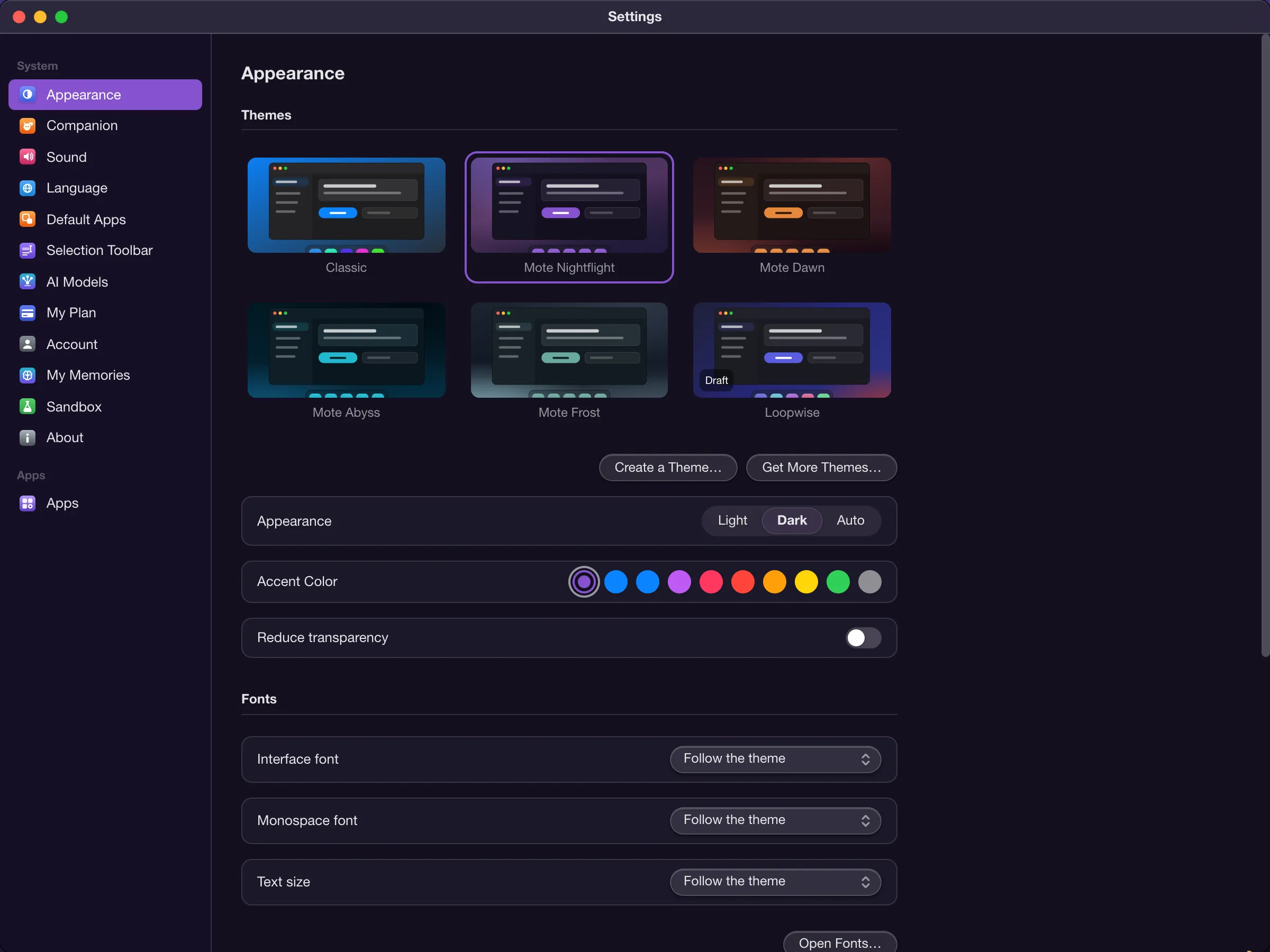The image size is (1270, 952).
Task: Select the yellow accent color swatch
Action: 806,582
